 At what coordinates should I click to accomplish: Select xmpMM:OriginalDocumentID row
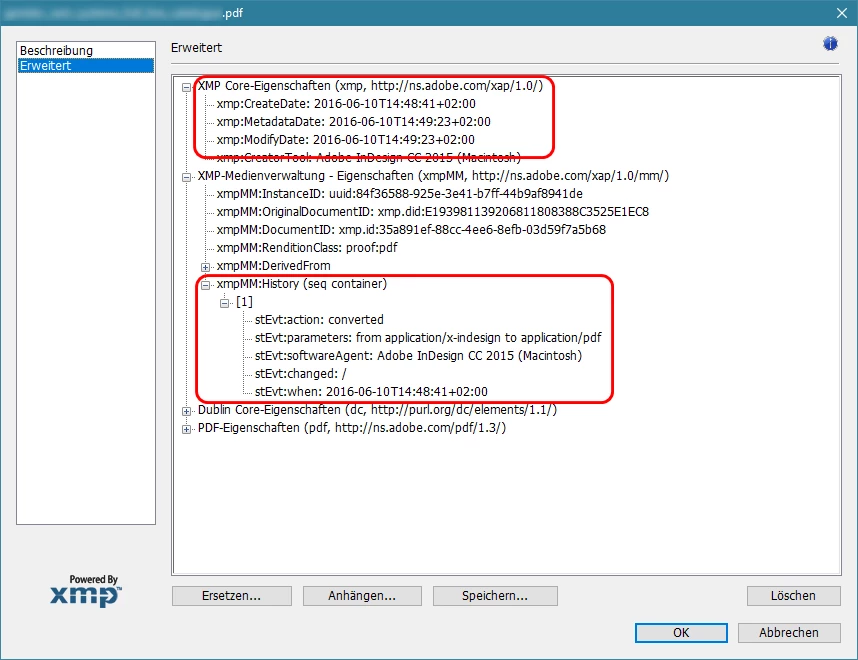[x=432, y=212]
